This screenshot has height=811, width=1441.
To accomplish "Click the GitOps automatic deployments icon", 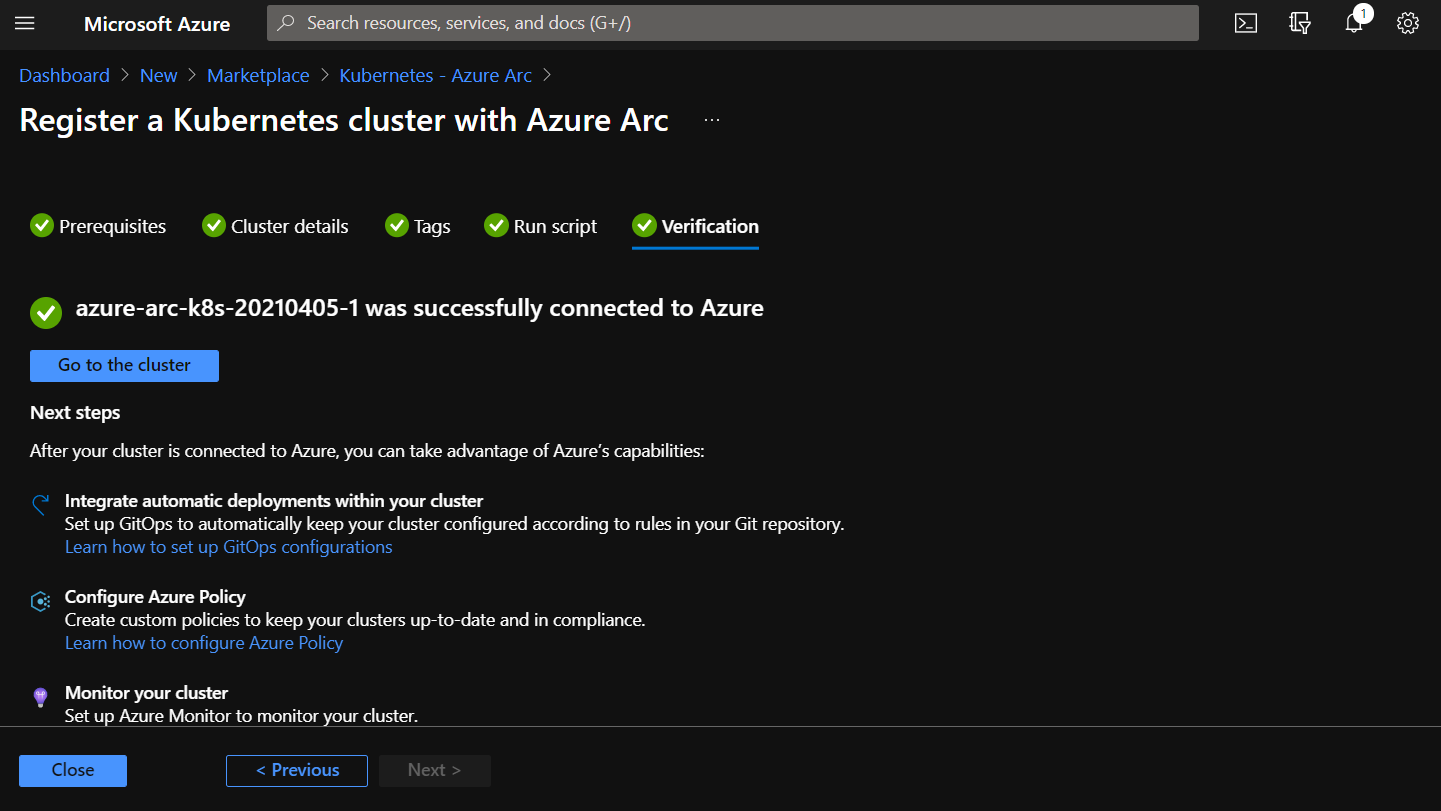I will (x=41, y=504).
